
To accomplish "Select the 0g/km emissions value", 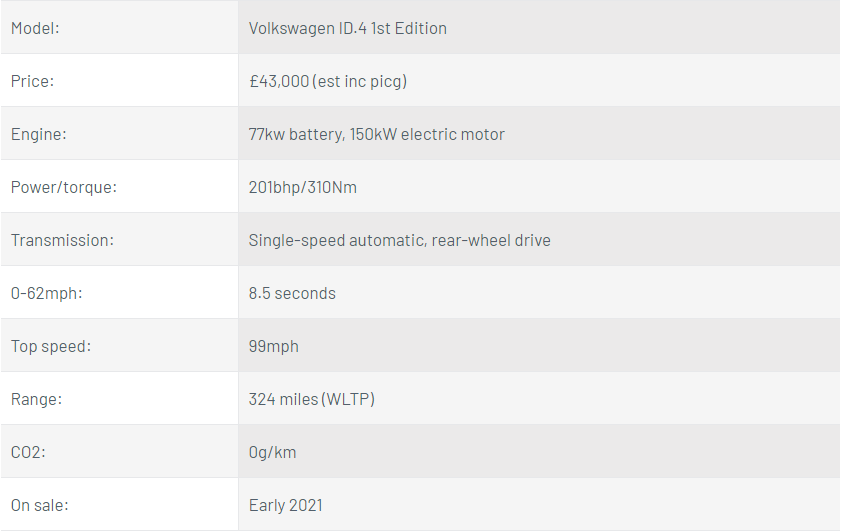I will (x=272, y=452).
